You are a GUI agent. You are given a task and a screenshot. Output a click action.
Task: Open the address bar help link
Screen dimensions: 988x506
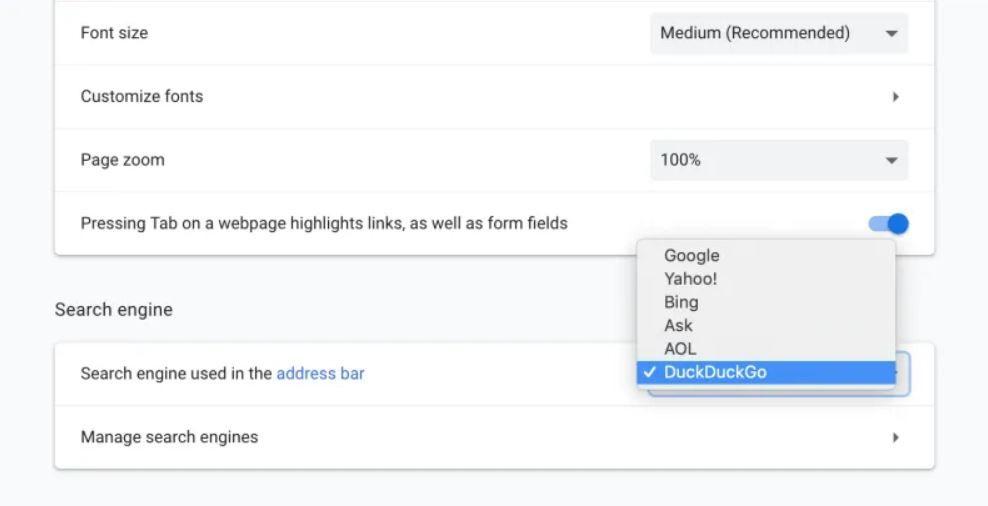click(320, 374)
